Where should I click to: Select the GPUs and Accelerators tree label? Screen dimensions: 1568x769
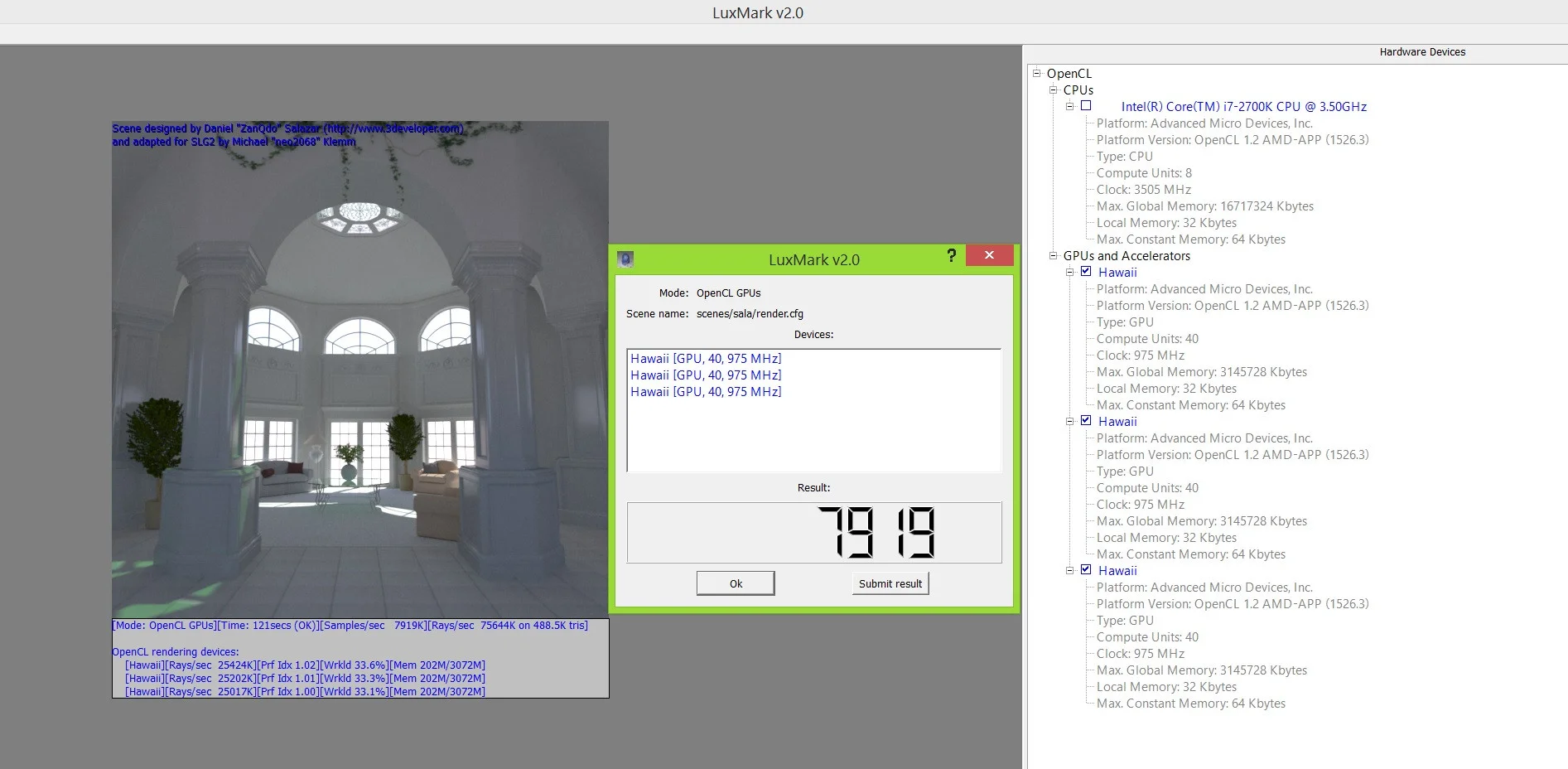1127,256
